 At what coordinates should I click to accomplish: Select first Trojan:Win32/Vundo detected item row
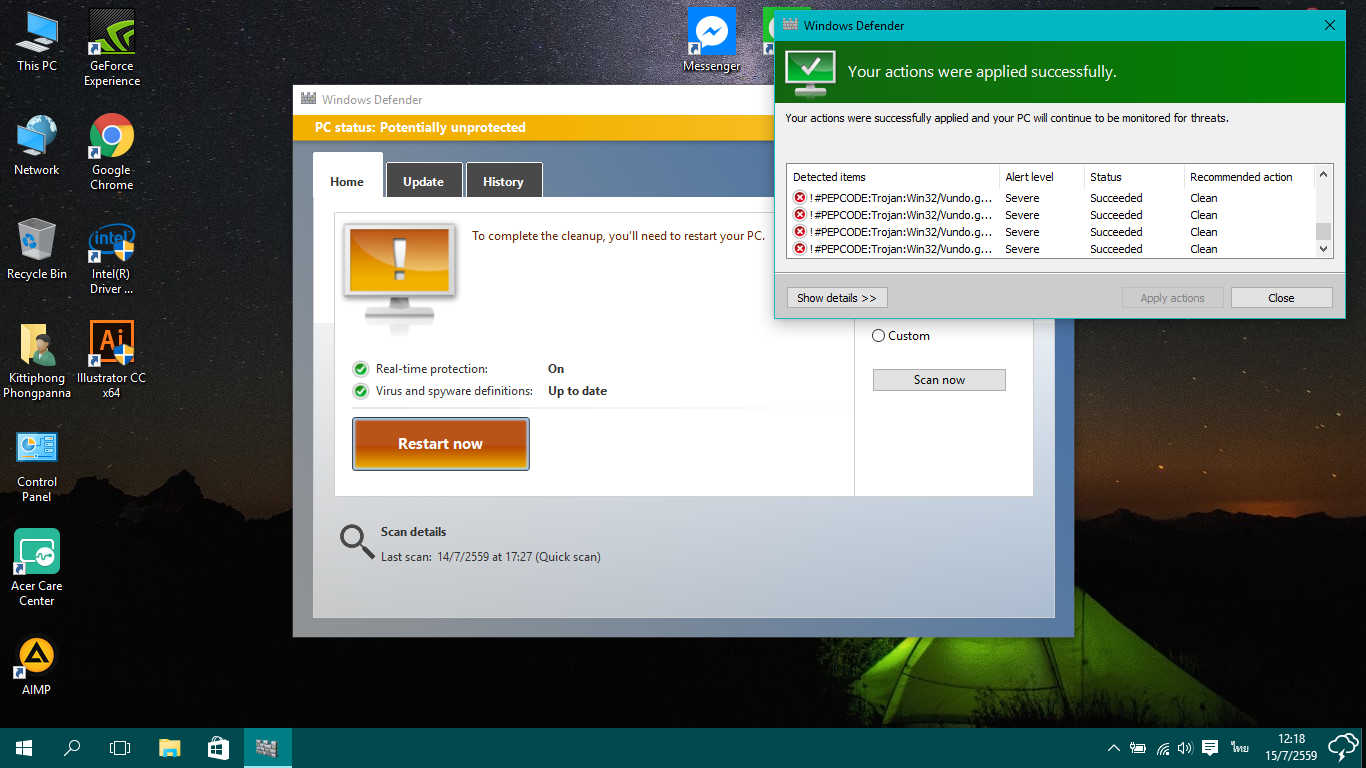click(1051, 198)
